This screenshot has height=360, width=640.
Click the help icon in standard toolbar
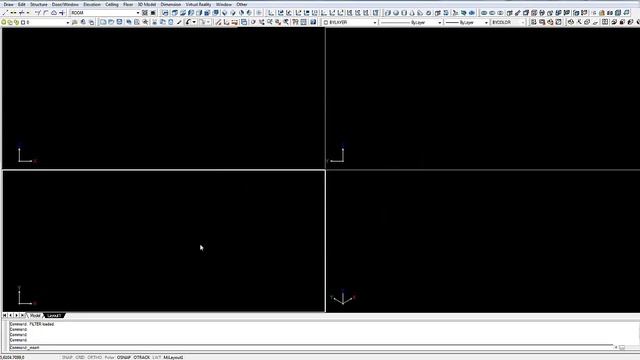[313, 22]
